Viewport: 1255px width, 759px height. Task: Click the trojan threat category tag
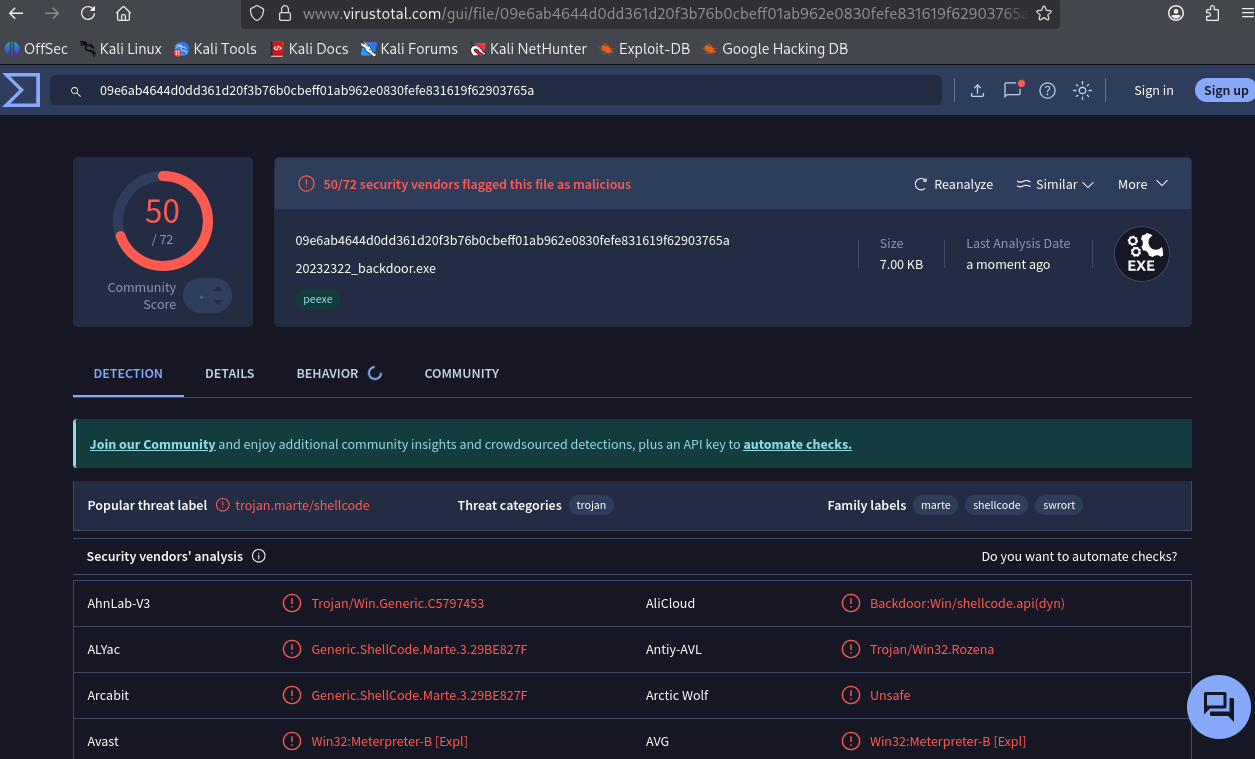pyautogui.click(x=591, y=505)
